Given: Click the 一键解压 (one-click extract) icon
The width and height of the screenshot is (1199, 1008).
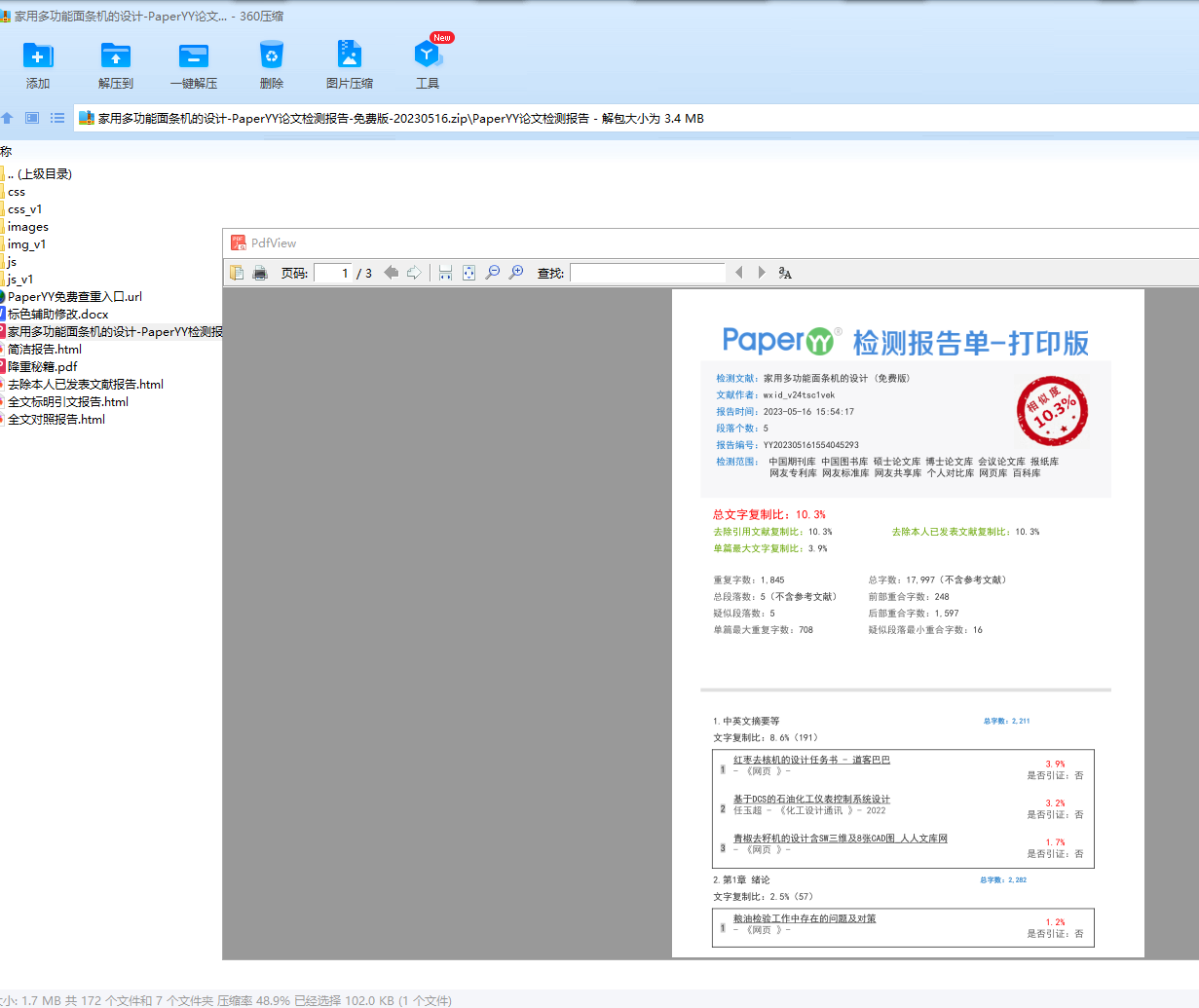Looking at the screenshot, I should (x=193, y=56).
